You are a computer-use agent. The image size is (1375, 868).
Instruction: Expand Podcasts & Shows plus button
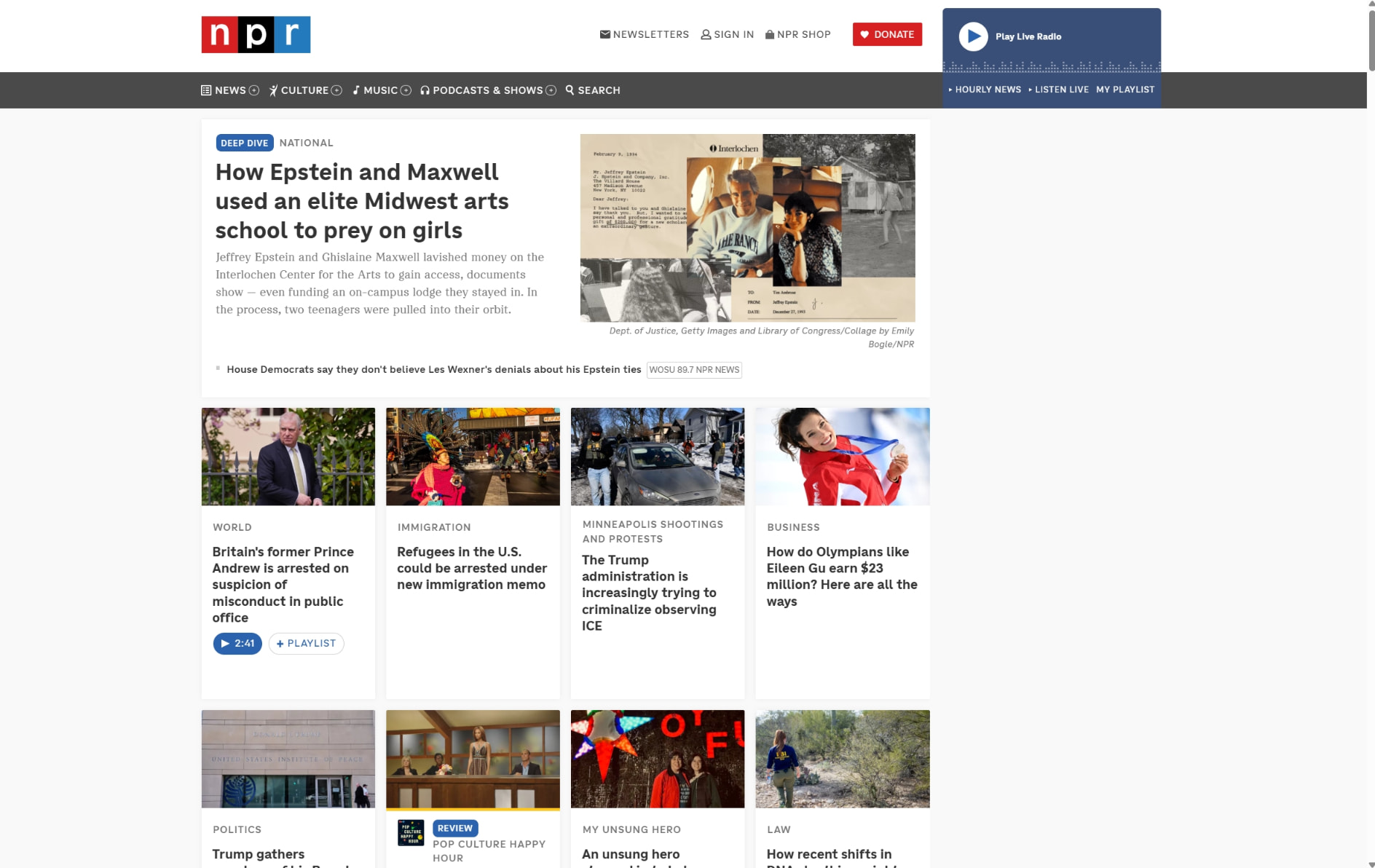551,90
